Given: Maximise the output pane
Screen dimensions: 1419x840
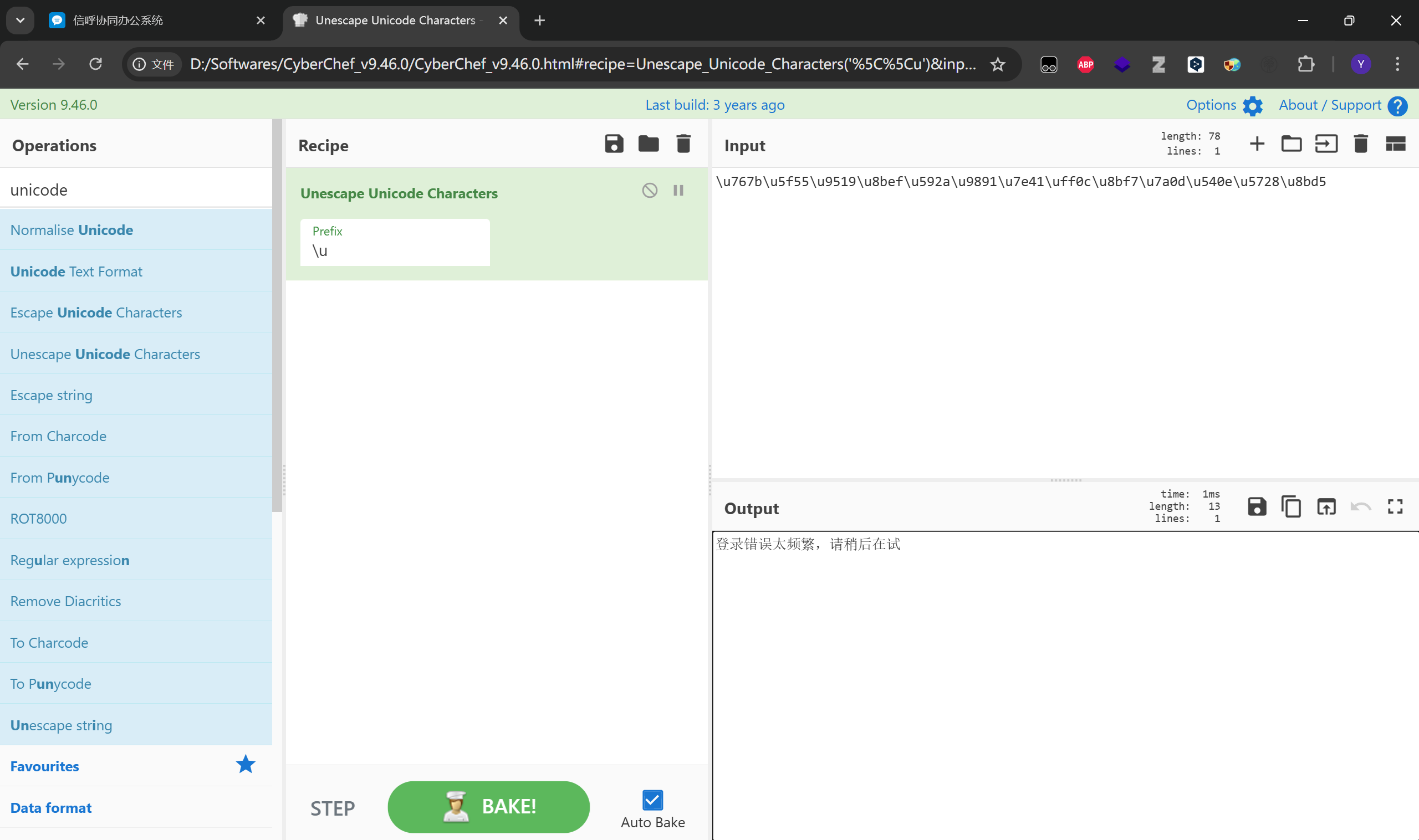Looking at the screenshot, I should coord(1395,506).
